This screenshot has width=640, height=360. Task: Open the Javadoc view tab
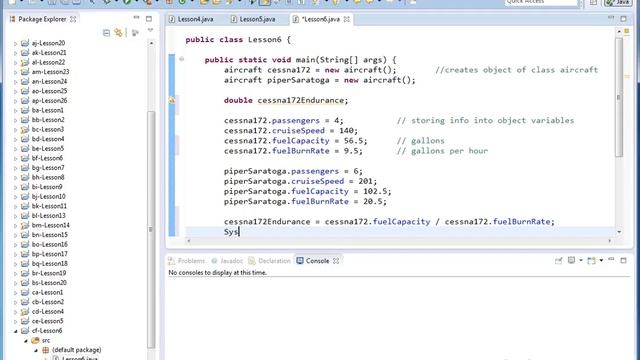click(x=227, y=261)
